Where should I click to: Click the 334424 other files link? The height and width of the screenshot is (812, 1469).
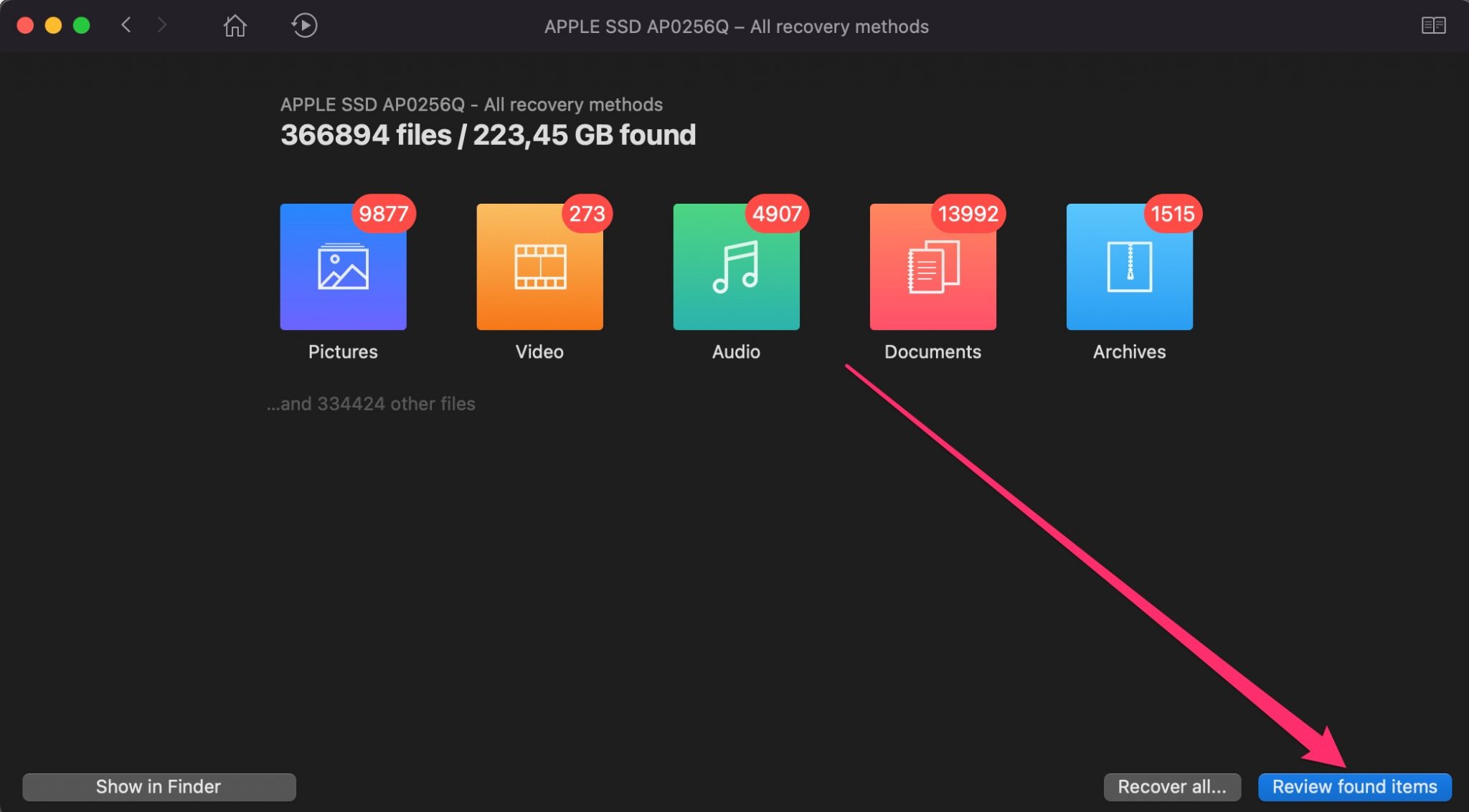(x=371, y=403)
